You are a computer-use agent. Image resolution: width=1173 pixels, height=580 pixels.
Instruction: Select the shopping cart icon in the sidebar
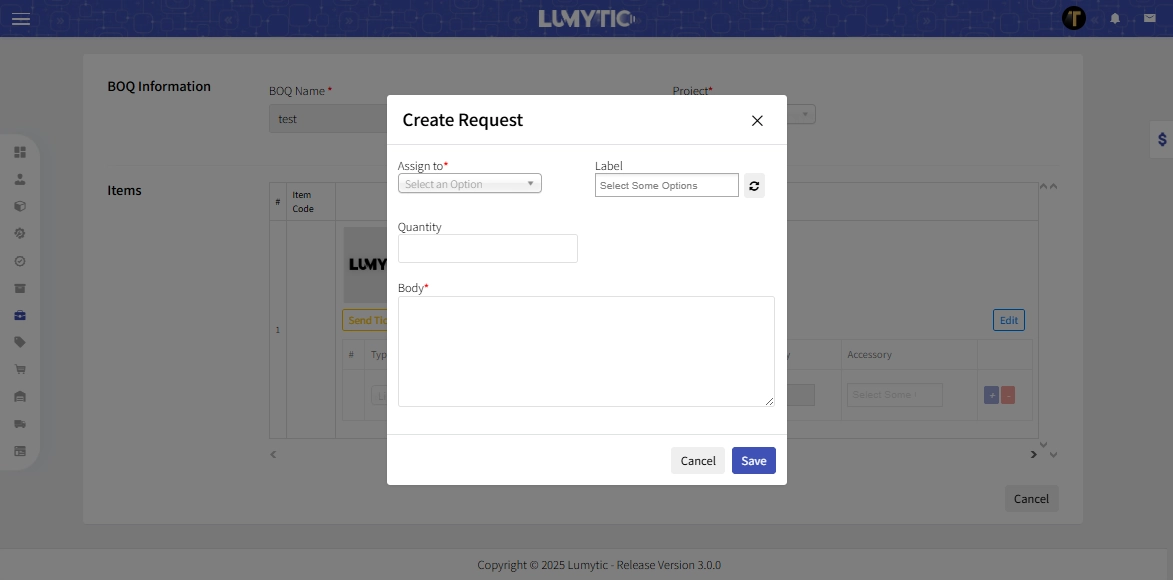pyautogui.click(x=20, y=368)
